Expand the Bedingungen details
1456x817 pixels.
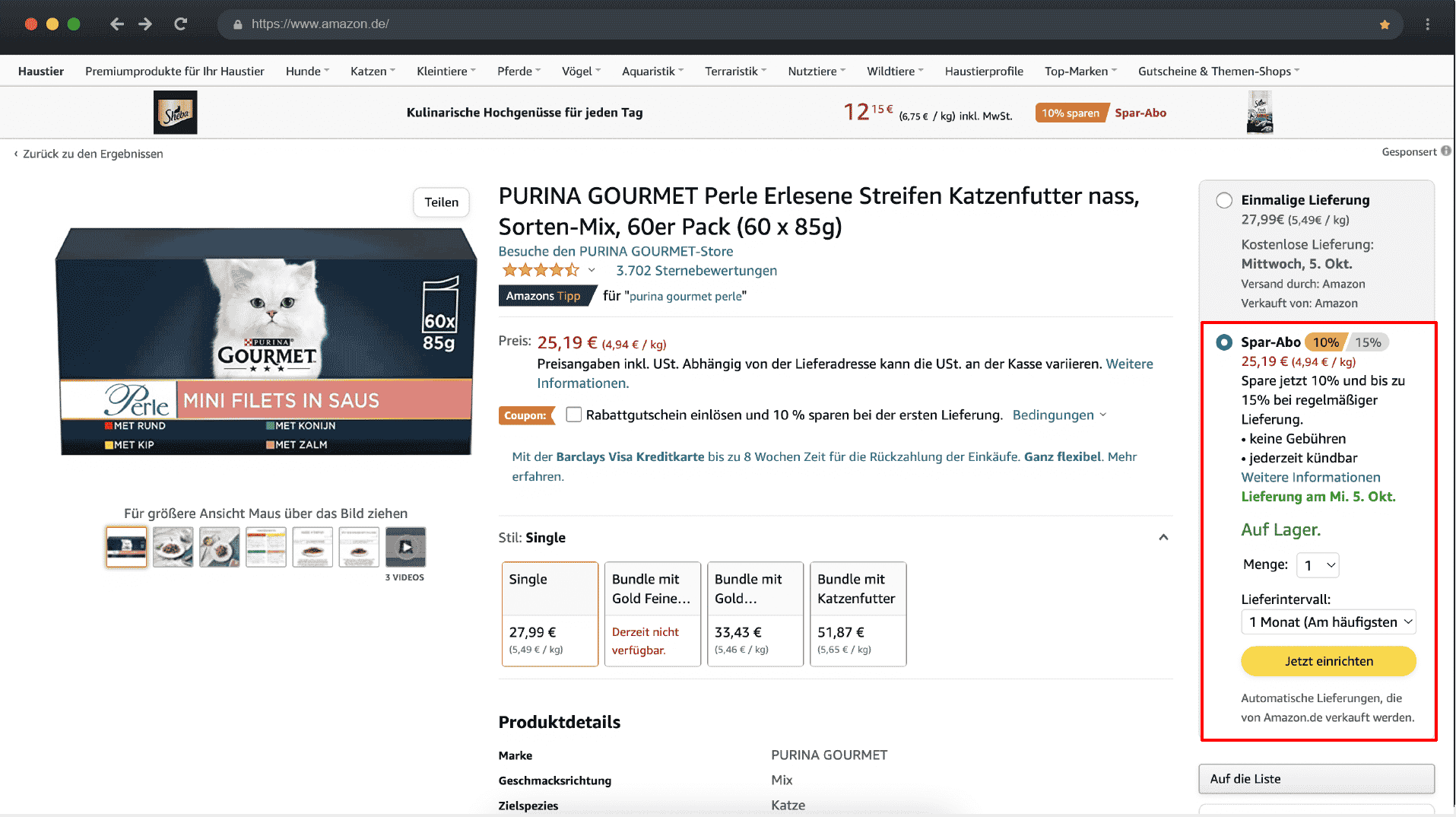[x=1059, y=415]
